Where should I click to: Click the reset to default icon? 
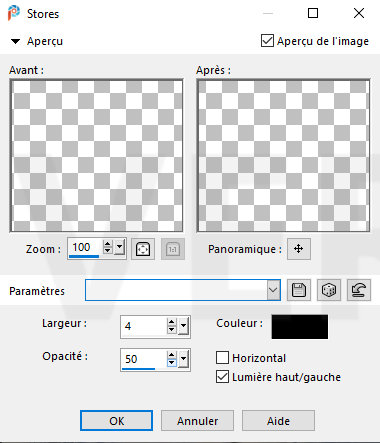[x=359, y=290]
